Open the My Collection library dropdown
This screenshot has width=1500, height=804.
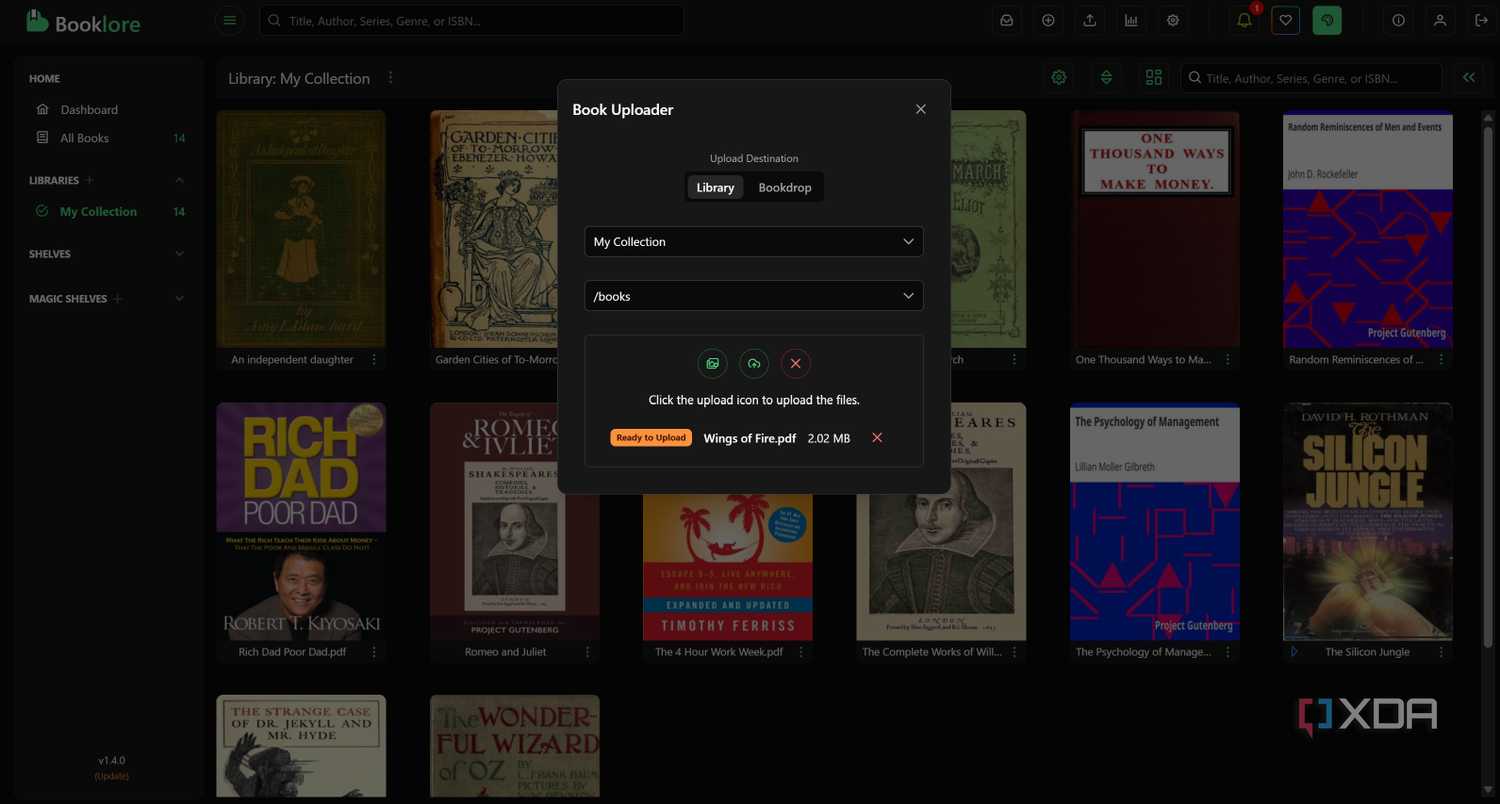[753, 242]
